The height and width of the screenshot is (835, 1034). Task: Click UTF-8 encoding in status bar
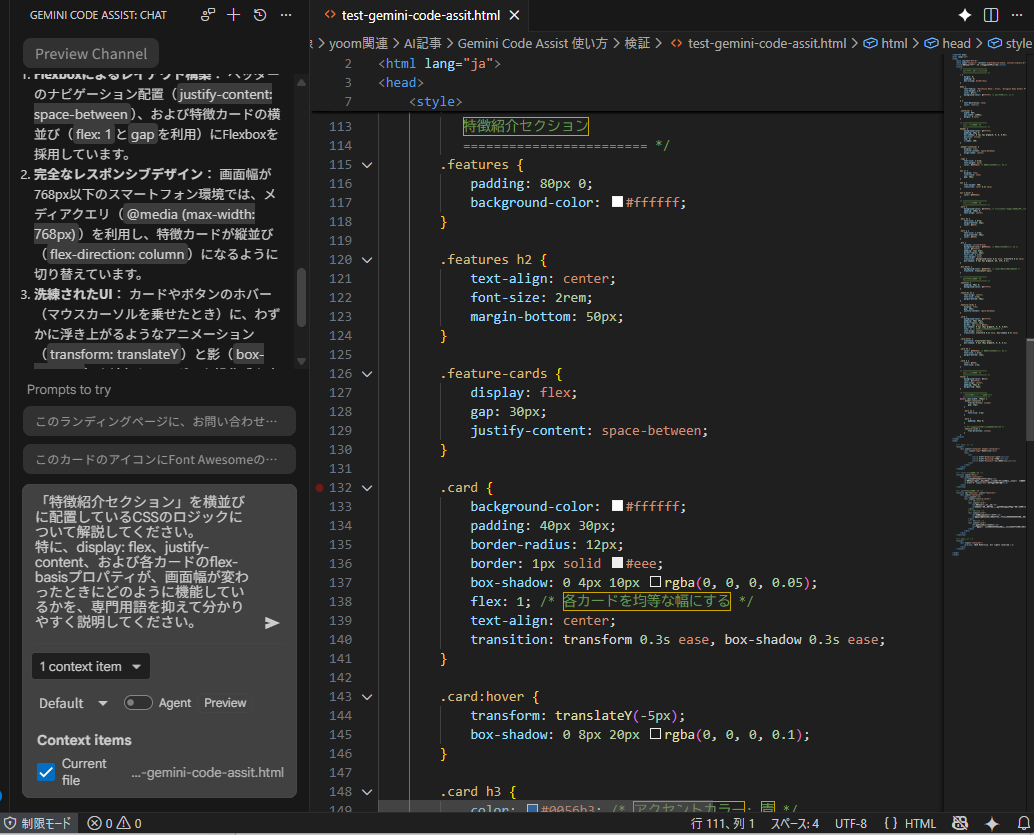click(851, 823)
